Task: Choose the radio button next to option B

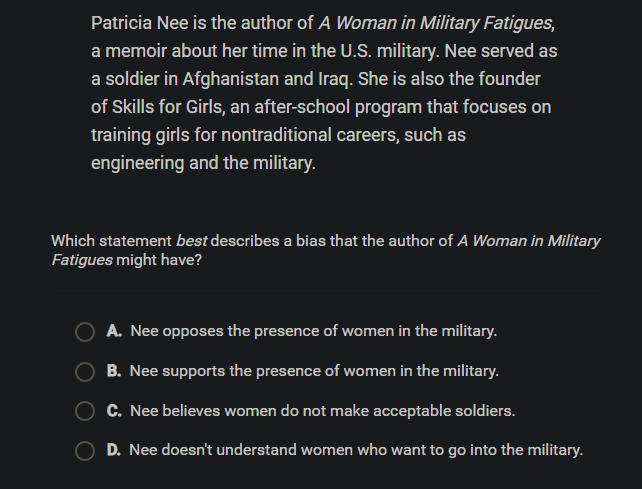Action: pyautogui.click(x=85, y=371)
